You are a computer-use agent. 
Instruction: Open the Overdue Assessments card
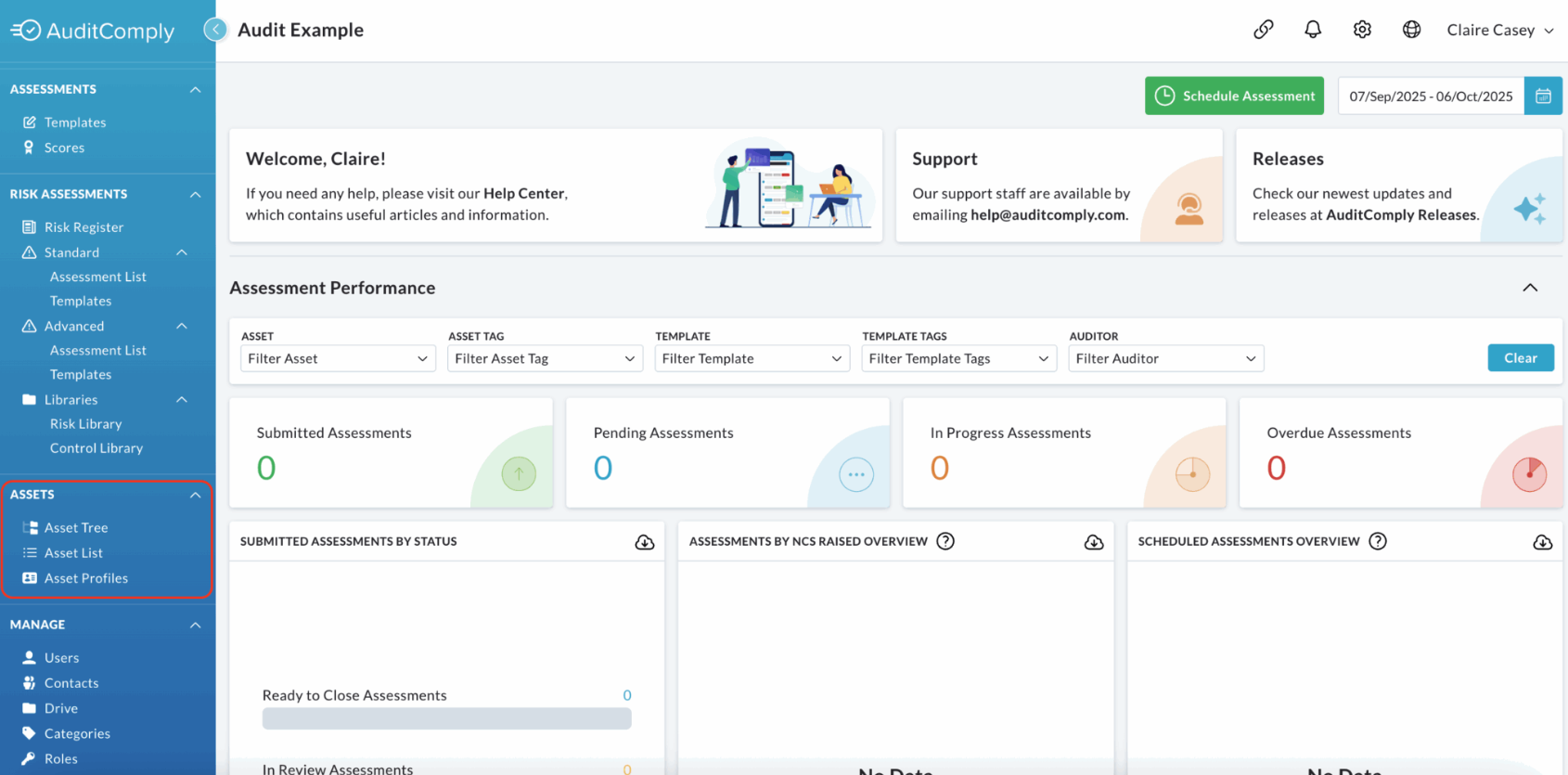(1401, 453)
